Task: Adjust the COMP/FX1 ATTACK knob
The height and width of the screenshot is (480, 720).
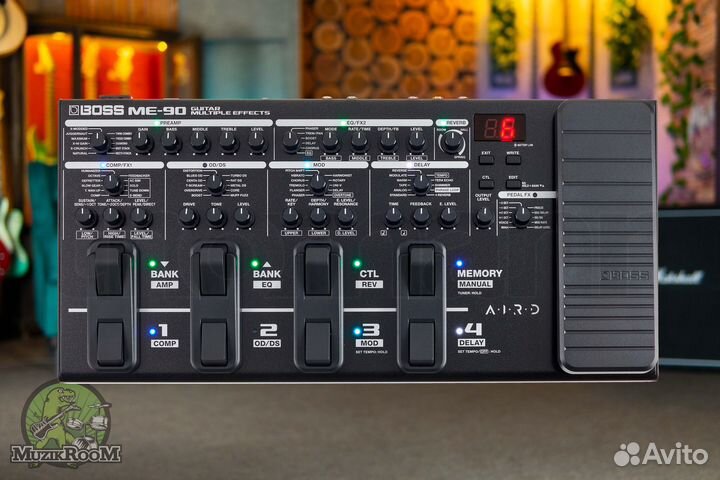Action: (x=113, y=217)
